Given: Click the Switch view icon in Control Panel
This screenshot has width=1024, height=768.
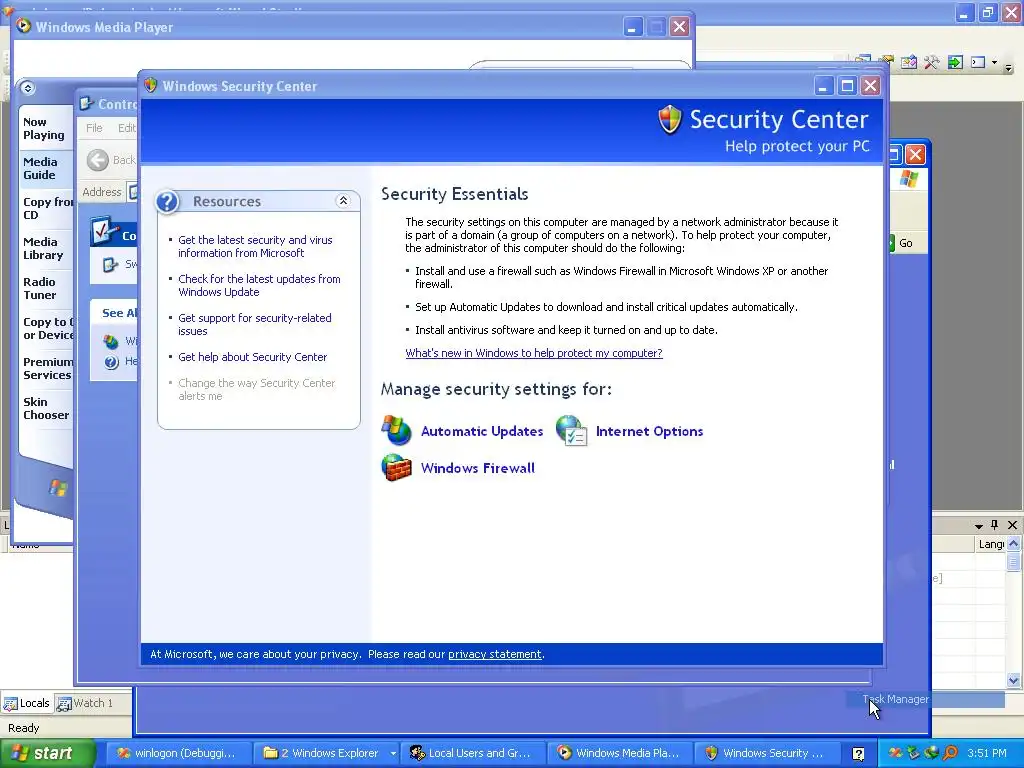Looking at the screenshot, I should (x=110, y=264).
